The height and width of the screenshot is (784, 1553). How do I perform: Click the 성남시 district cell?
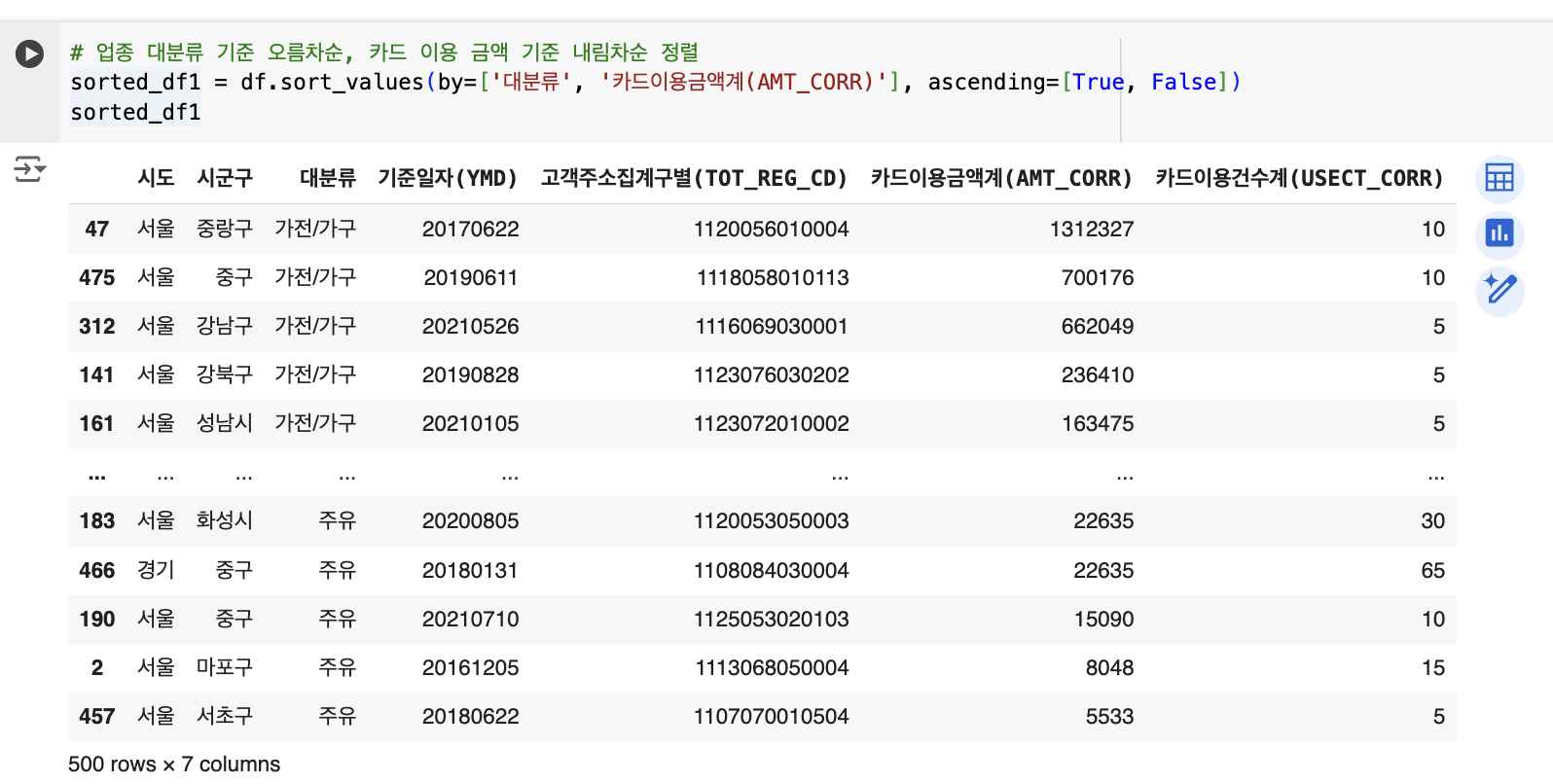(225, 424)
